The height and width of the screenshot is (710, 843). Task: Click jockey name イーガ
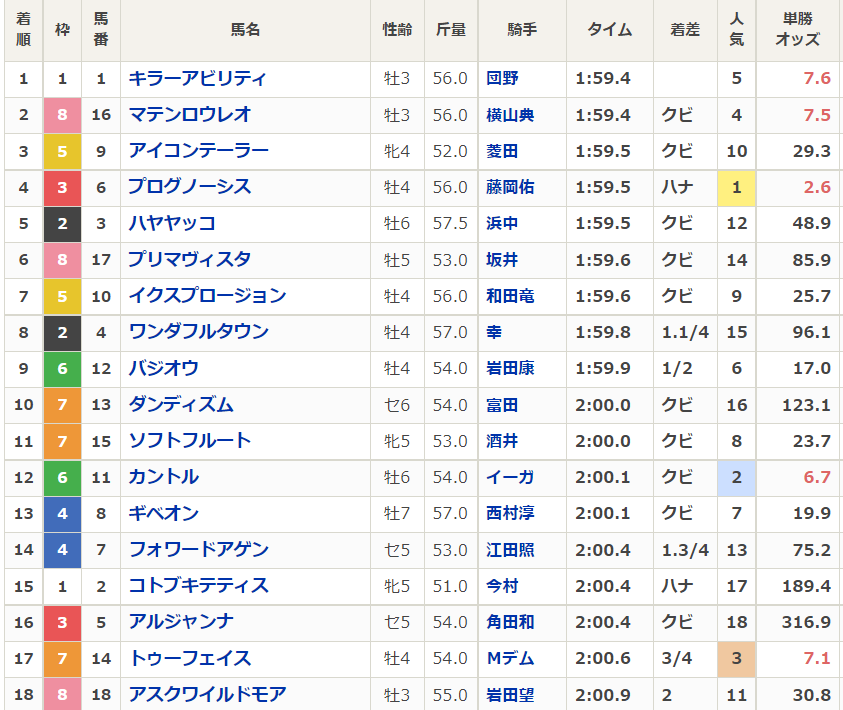[x=510, y=477]
